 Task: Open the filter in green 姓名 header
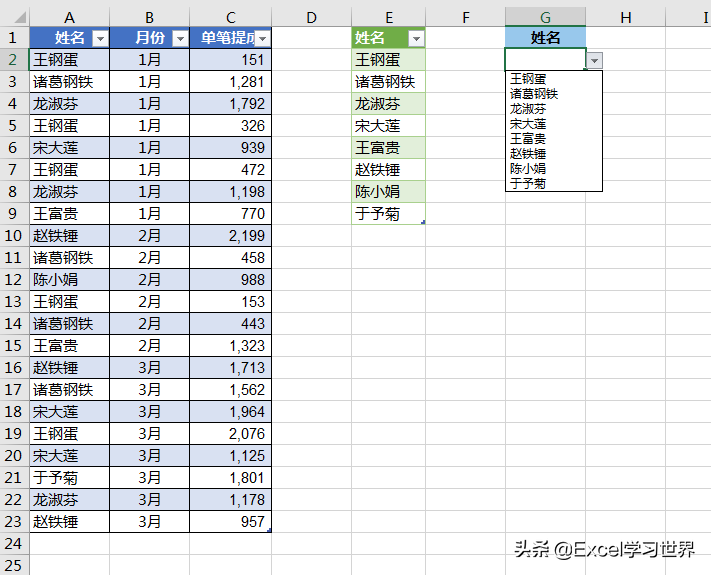(416, 38)
